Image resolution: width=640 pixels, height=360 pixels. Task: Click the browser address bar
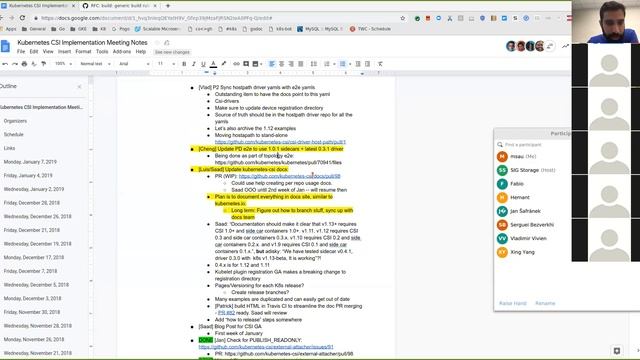pyautogui.click(x=220, y=18)
